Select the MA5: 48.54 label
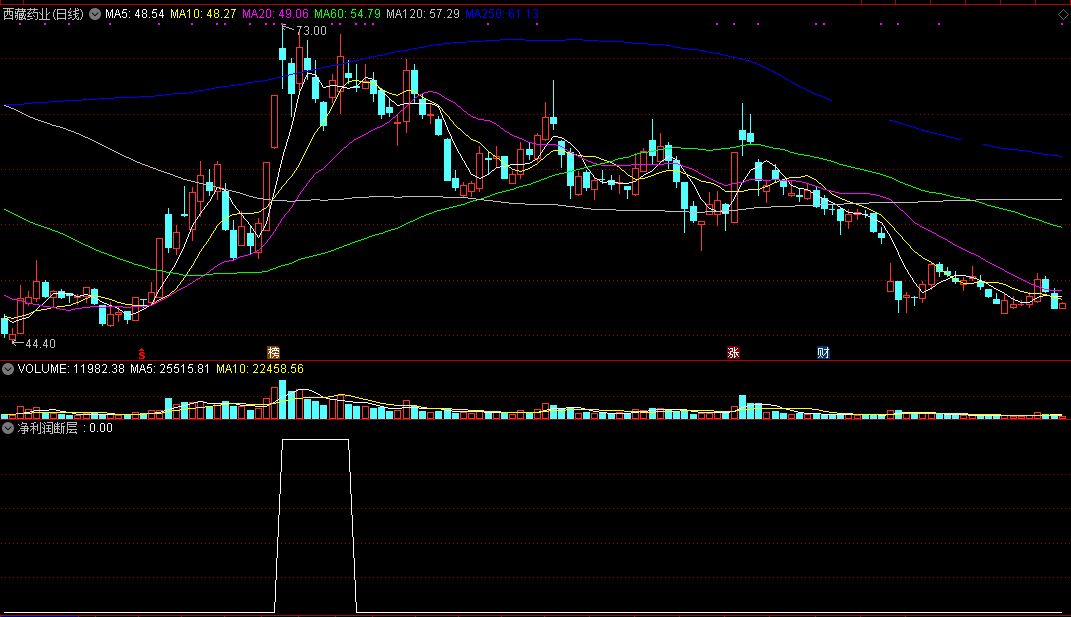Image resolution: width=1071 pixels, height=617 pixels. pyautogui.click(x=135, y=14)
